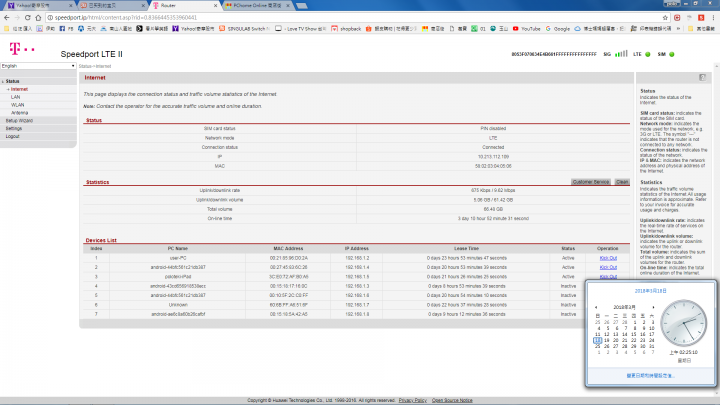Open the Privacy Policy link
Viewport: 720px width, 405px height.
[x=412, y=400]
